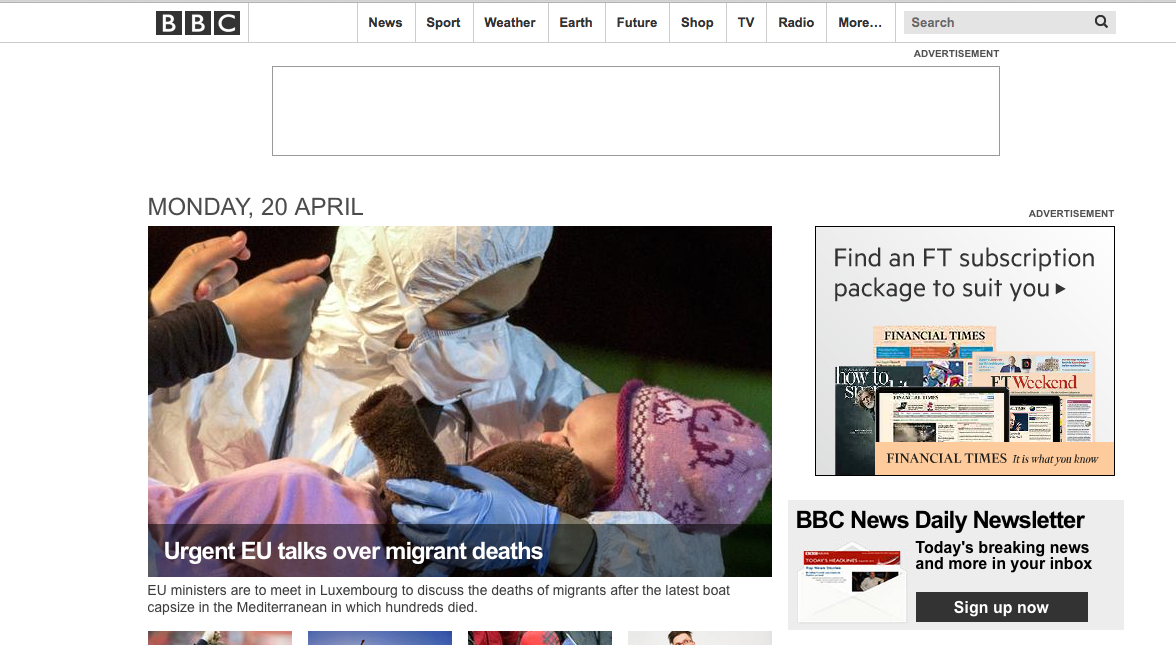
Task: Open the Radio section
Action: coord(796,23)
